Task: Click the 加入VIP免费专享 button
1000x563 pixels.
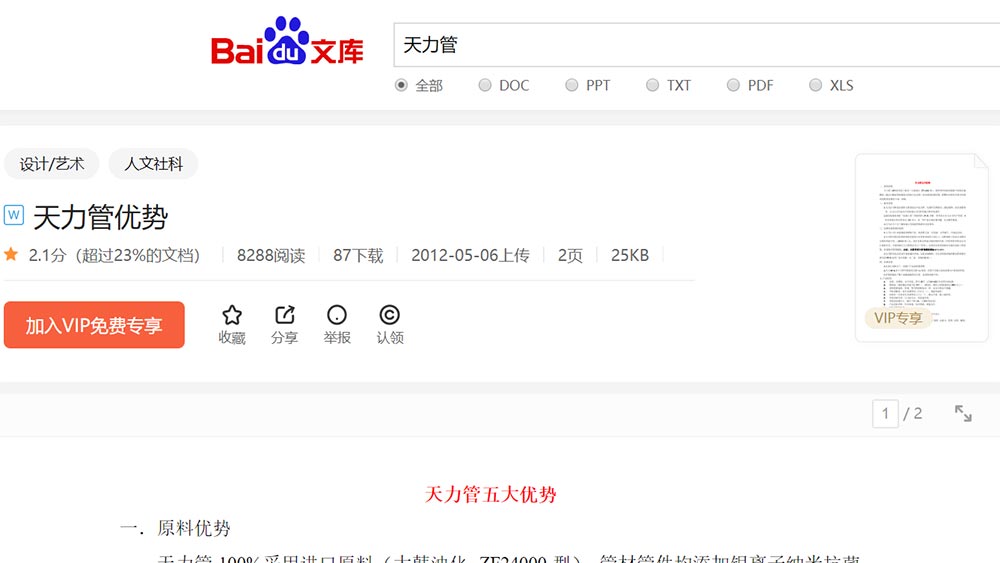Action: pos(94,325)
